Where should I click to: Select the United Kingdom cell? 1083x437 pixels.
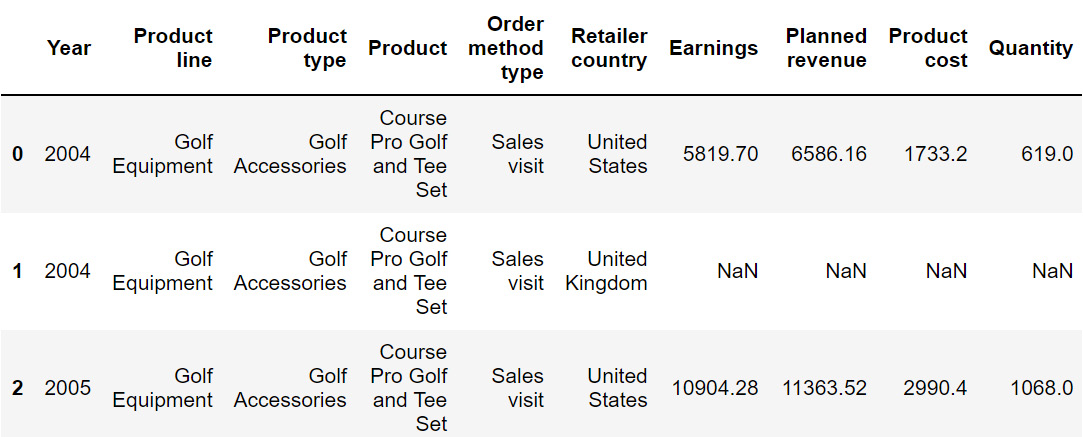(x=606, y=271)
